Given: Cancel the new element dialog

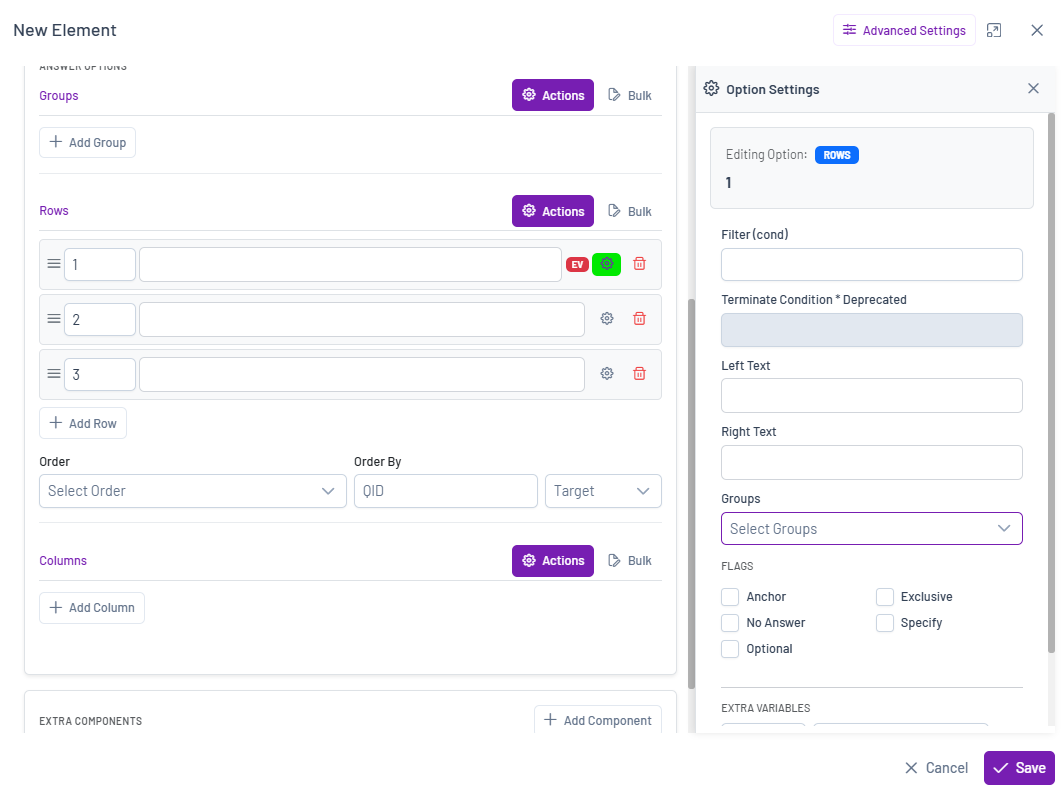Looking at the screenshot, I should [x=936, y=768].
